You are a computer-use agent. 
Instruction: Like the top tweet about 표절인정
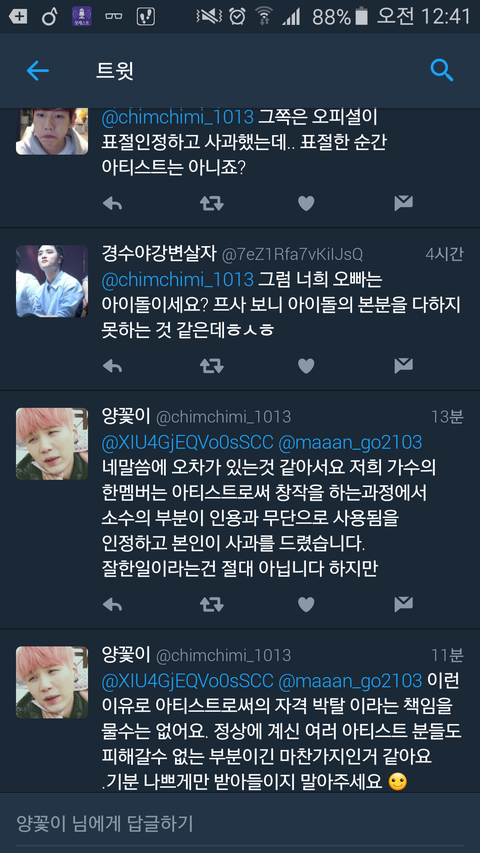point(306,203)
